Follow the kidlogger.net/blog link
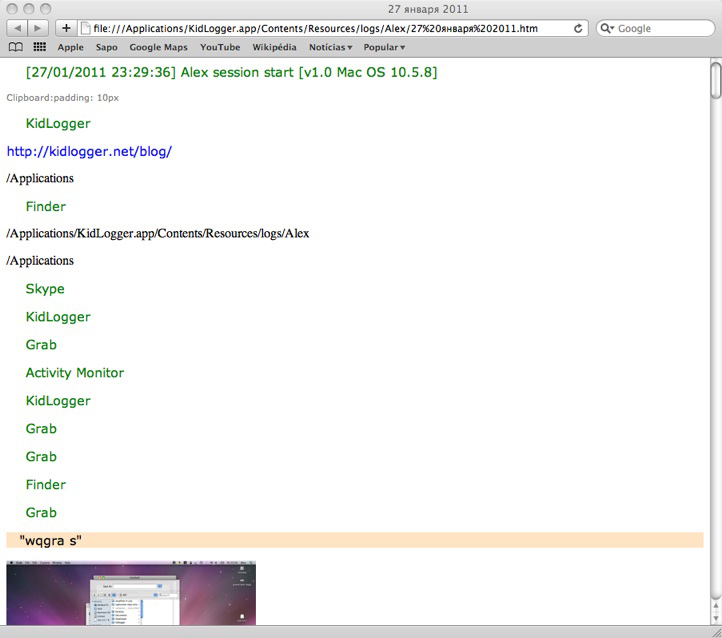The image size is (722, 638). pyautogui.click(x=89, y=151)
